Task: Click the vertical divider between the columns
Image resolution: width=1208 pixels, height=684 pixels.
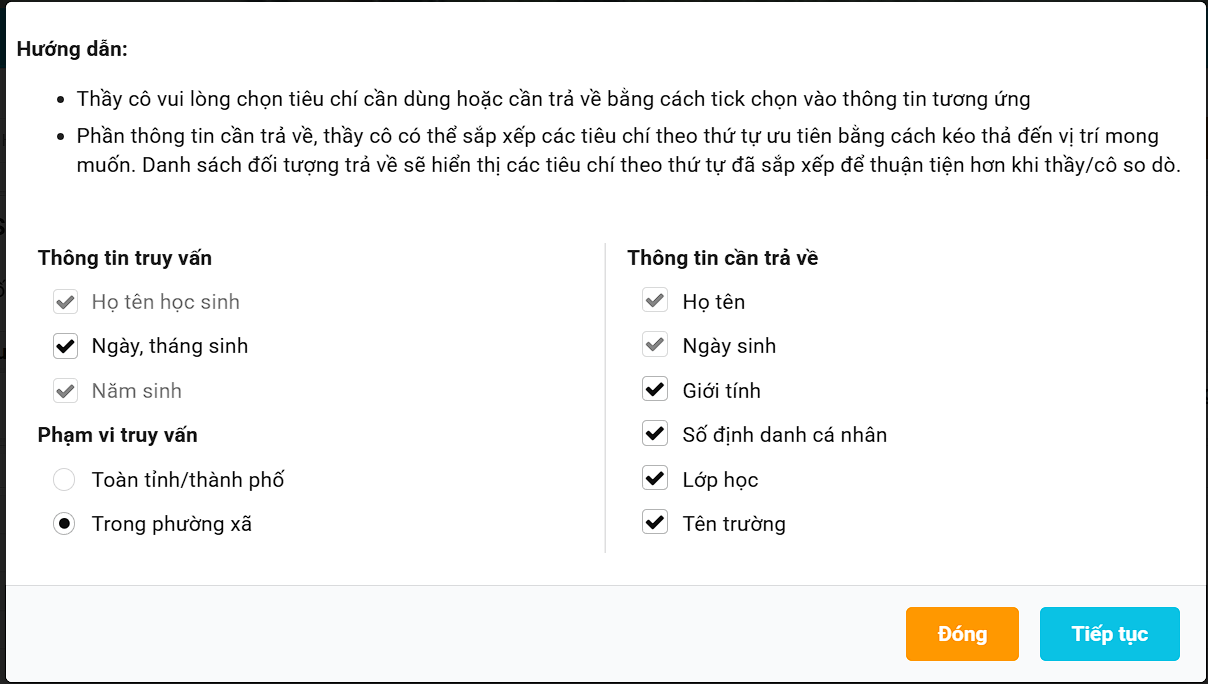Action: [x=605, y=398]
